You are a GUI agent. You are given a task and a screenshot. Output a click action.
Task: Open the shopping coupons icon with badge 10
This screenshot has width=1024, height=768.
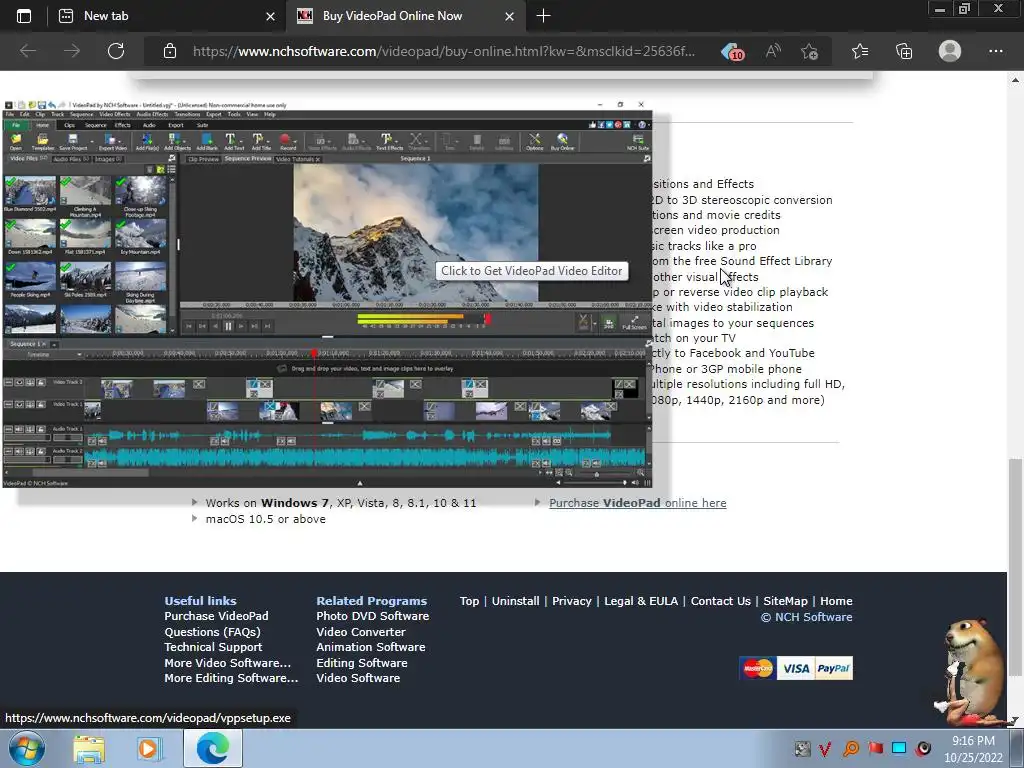[x=733, y=52]
